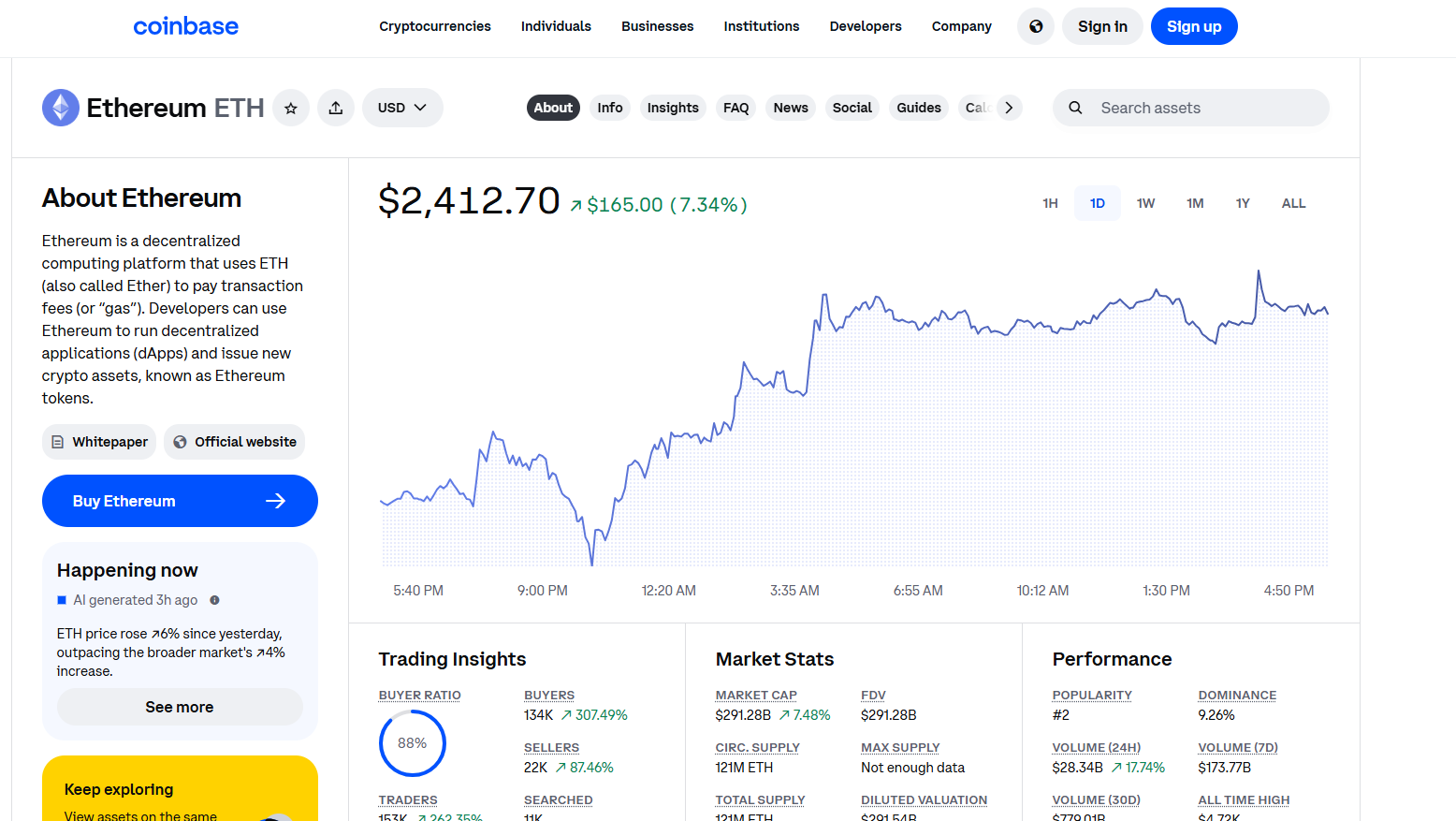Select the 1W chart range
This screenshot has height=821, width=1456.
(x=1145, y=203)
